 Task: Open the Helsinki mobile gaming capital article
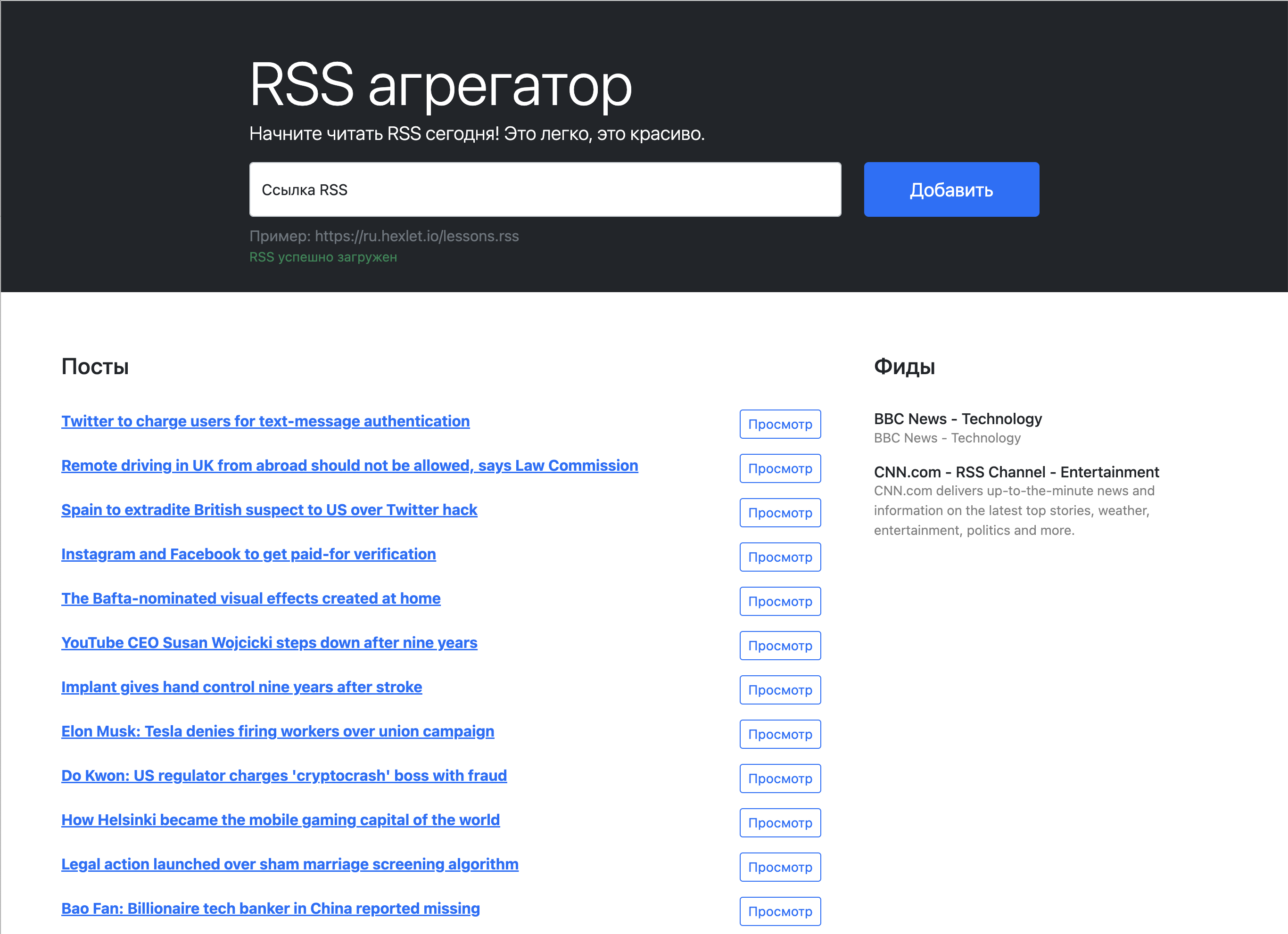pyautogui.click(x=280, y=819)
